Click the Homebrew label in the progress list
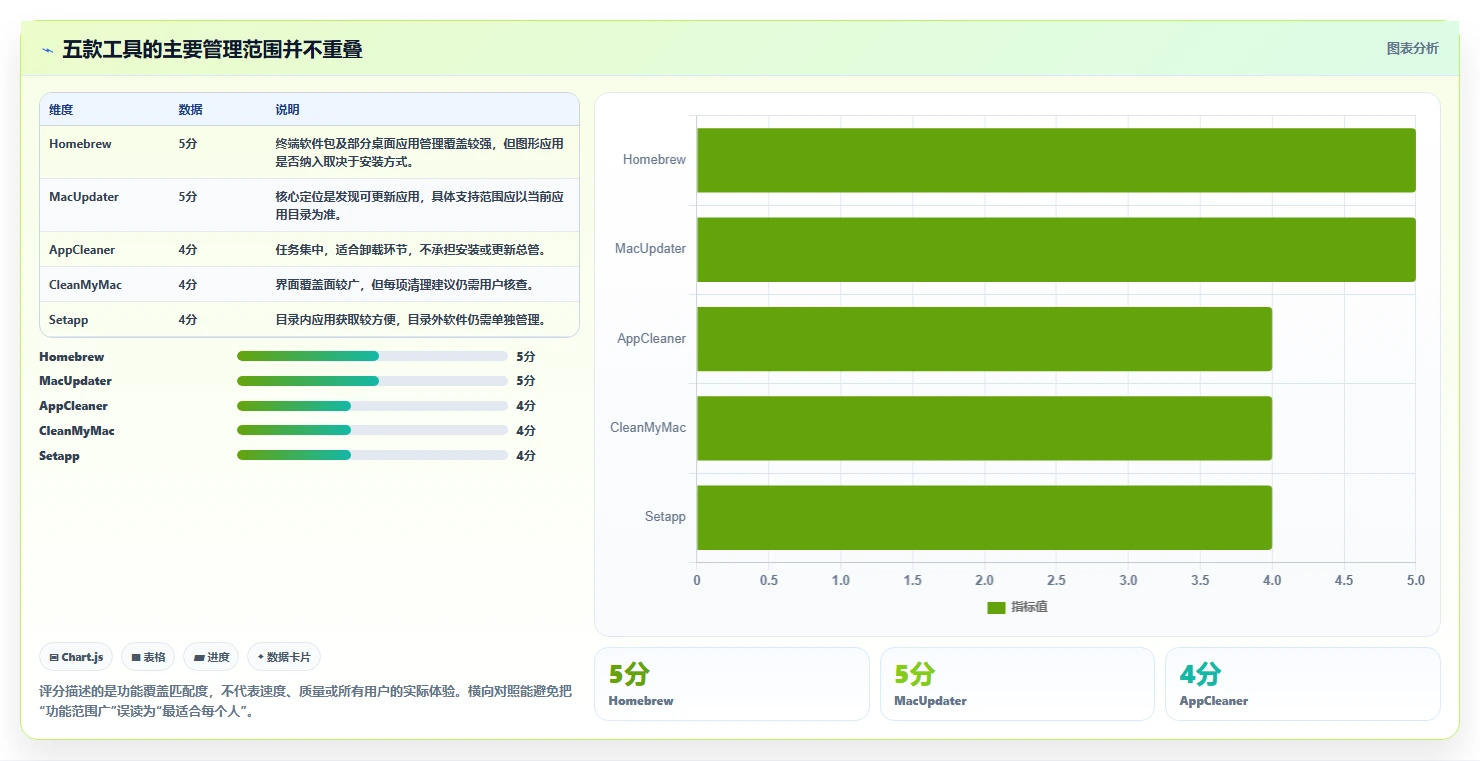1480x761 pixels. point(72,357)
